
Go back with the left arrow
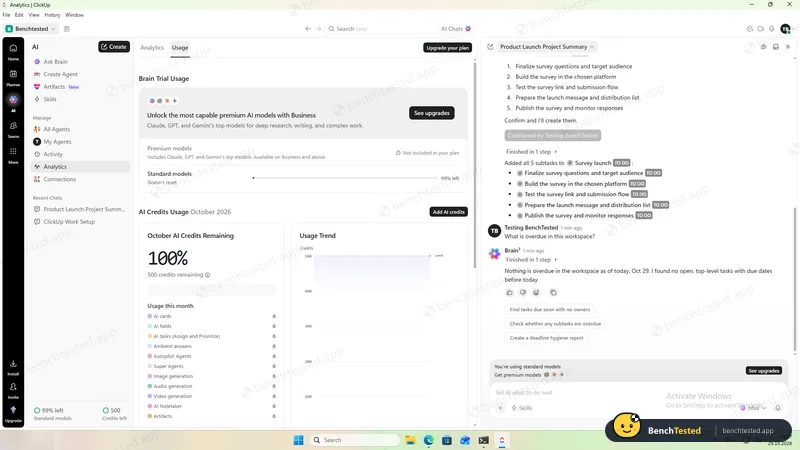coord(308,29)
